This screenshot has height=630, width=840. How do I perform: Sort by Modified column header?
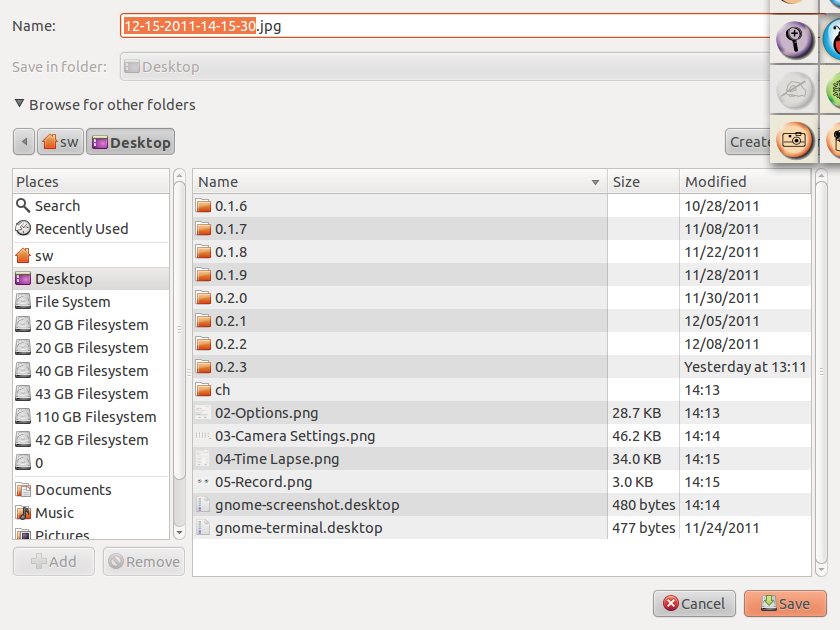[x=745, y=182]
